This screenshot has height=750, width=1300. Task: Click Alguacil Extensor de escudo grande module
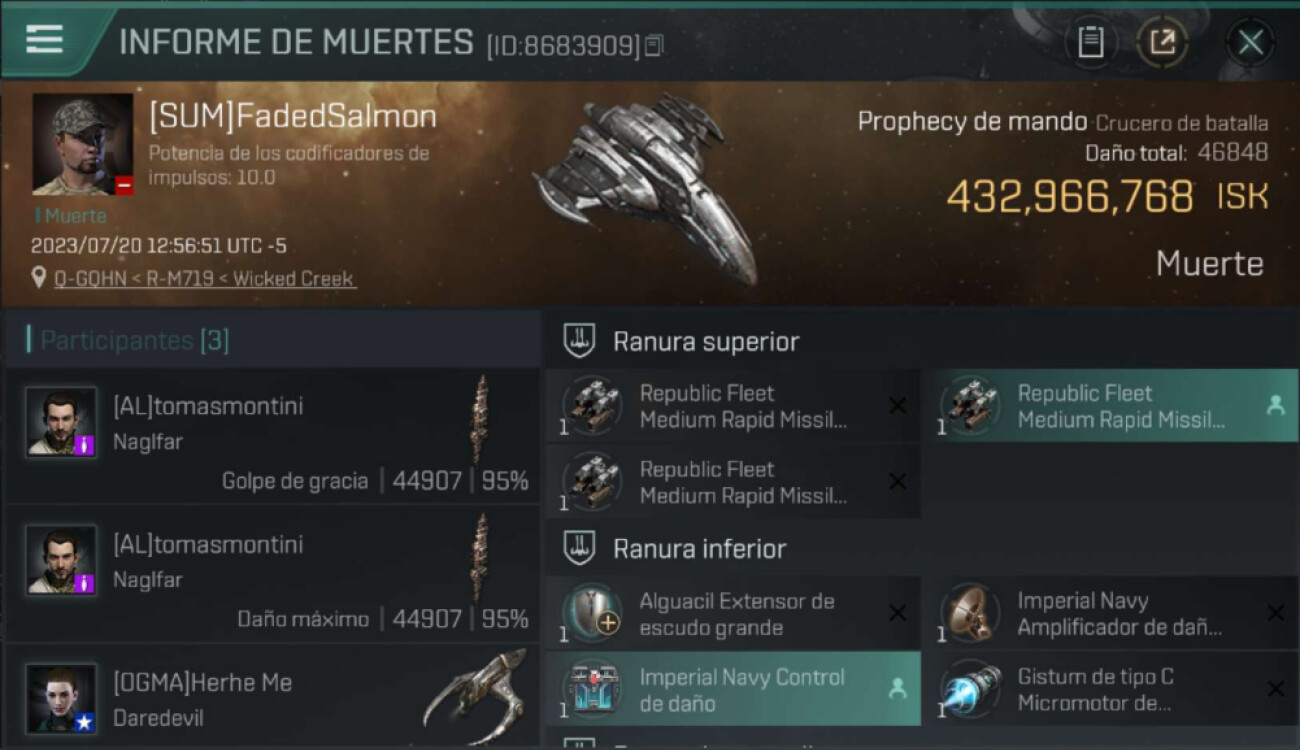click(733, 614)
